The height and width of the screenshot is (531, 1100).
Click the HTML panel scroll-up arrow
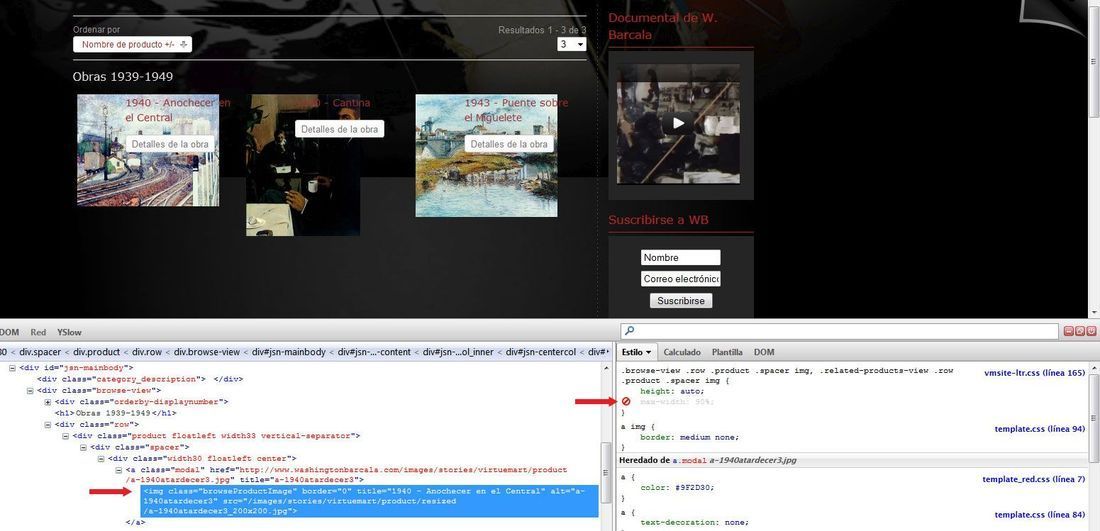click(607, 368)
